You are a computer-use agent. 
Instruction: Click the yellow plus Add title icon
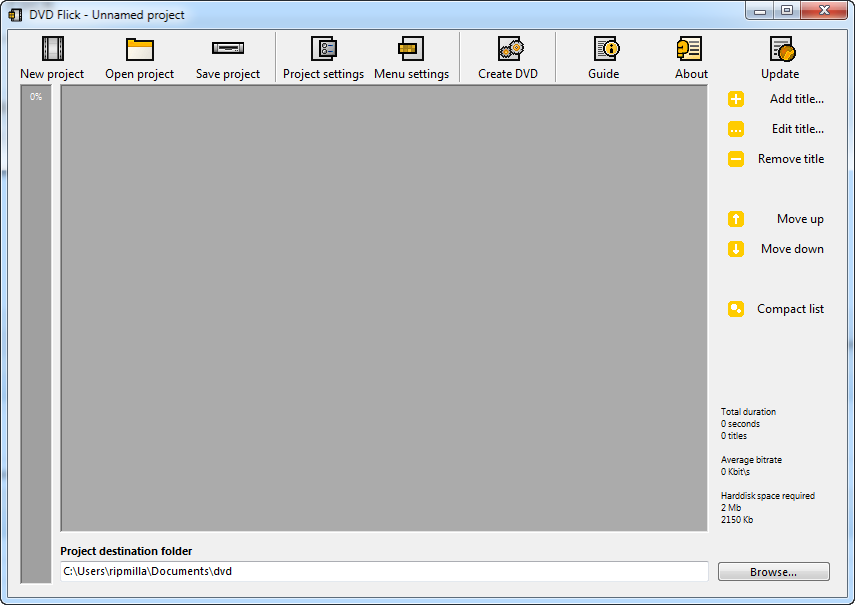click(x=736, y=99)
